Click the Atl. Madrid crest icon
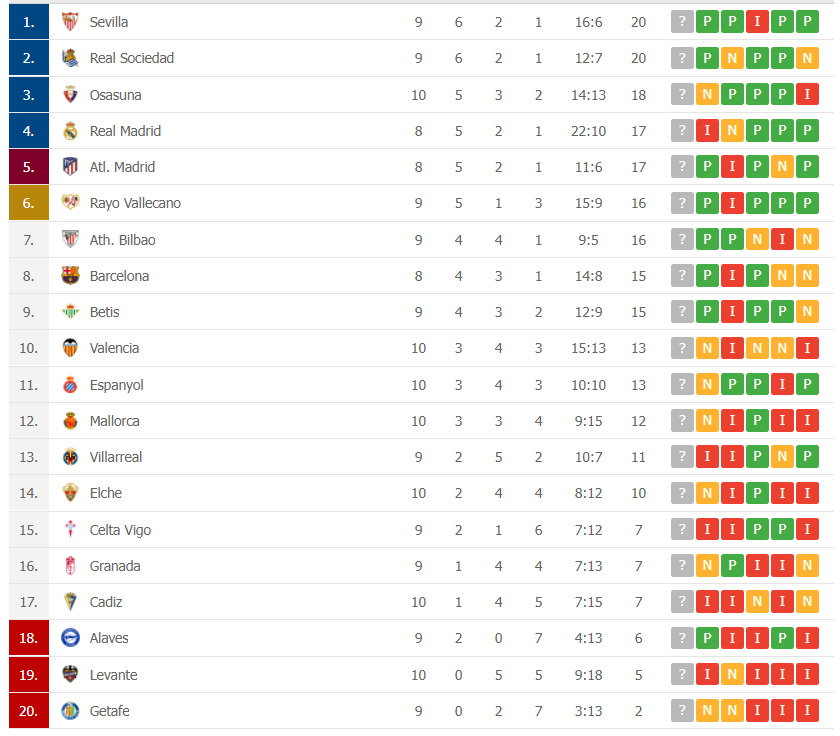 (70, 167)
